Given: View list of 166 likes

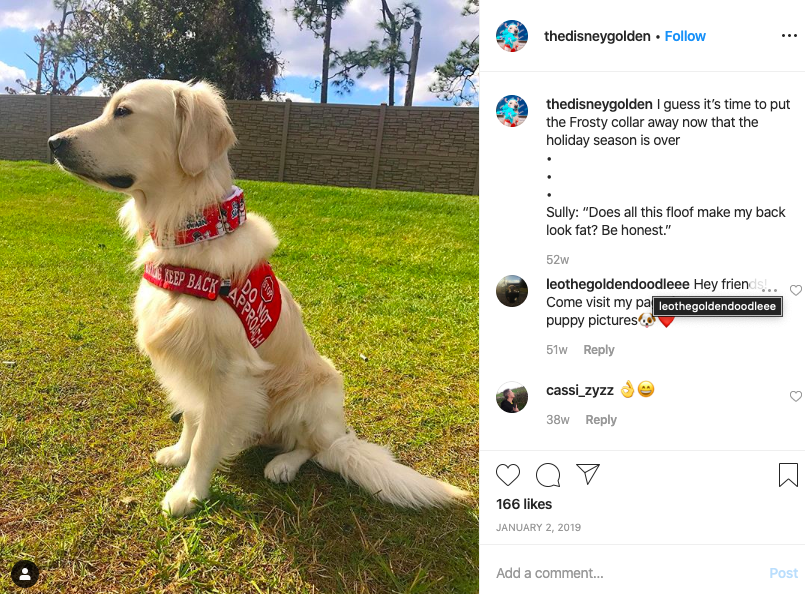Looking at the screenshot, I should coord(524,504).
